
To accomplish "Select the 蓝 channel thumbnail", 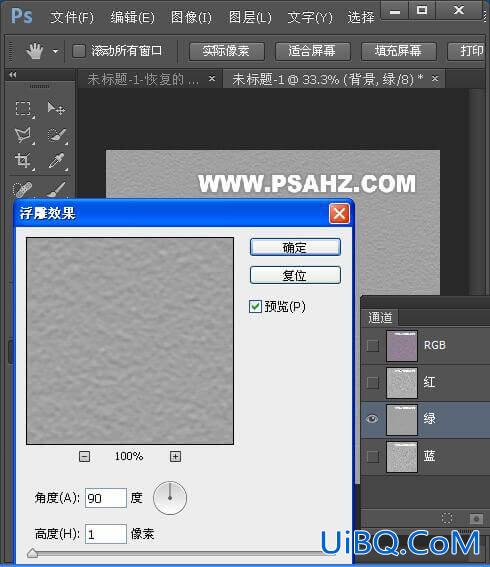I will tap(401, 457).
